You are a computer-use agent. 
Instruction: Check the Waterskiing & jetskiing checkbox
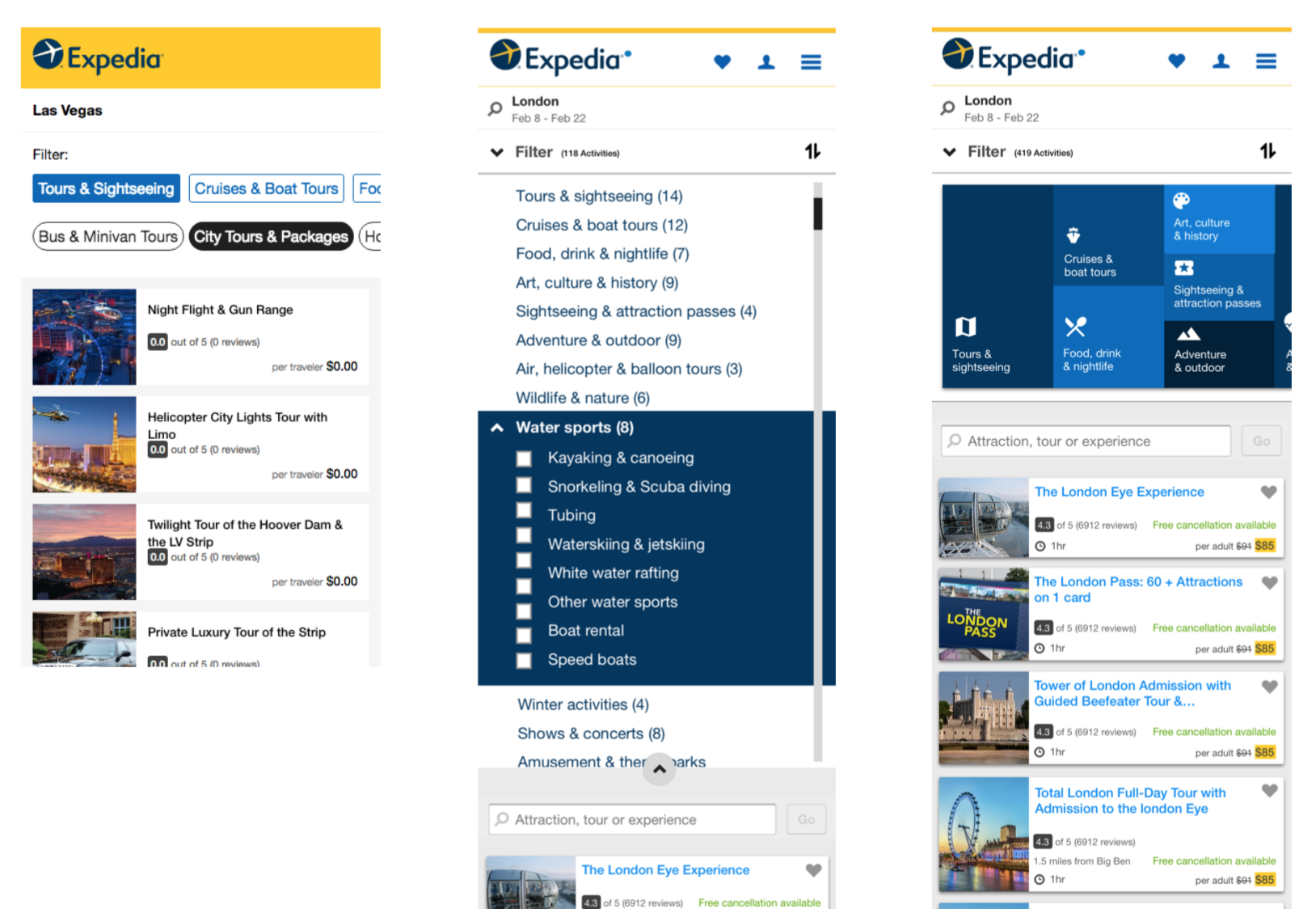coord(524,535)
